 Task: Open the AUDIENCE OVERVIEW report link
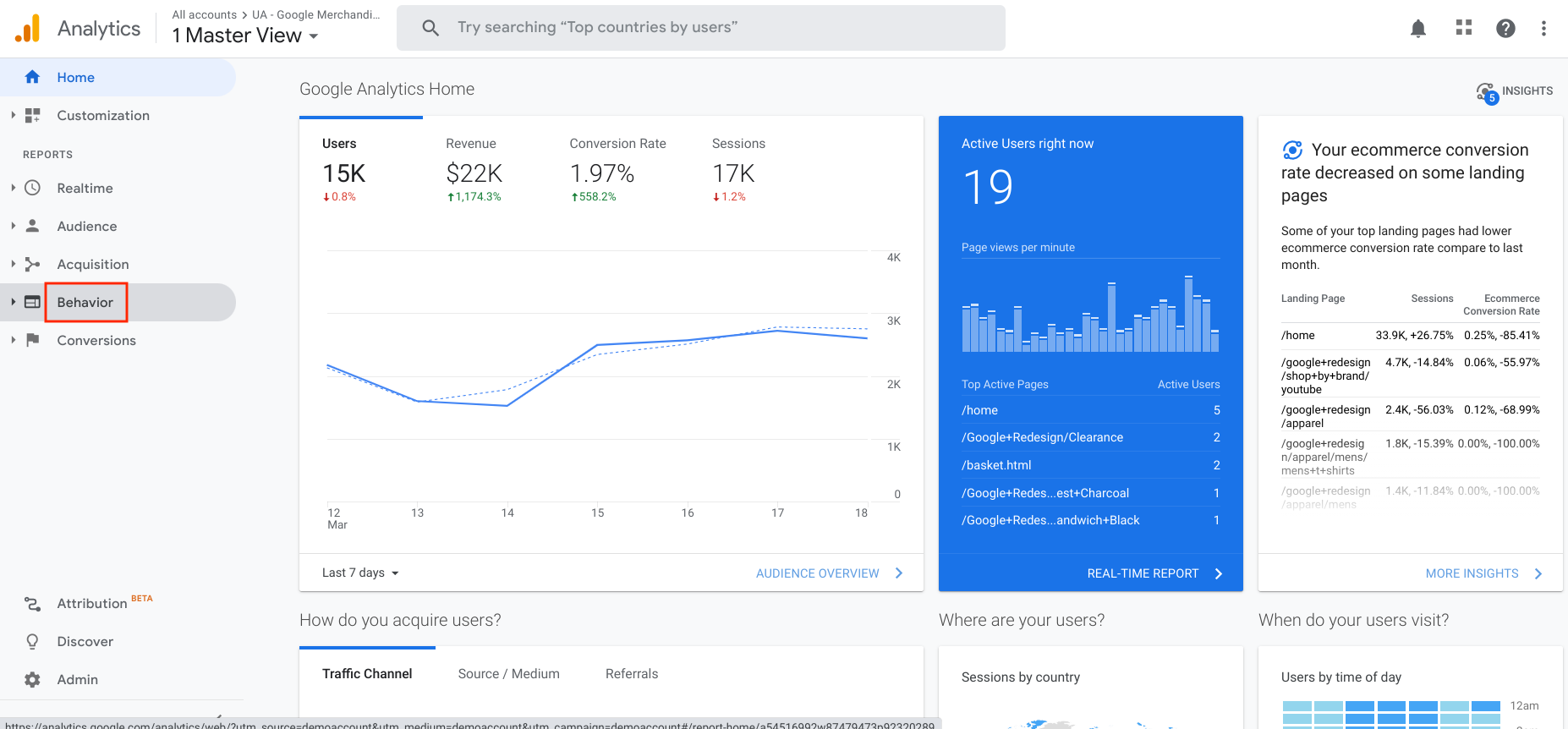817,573
